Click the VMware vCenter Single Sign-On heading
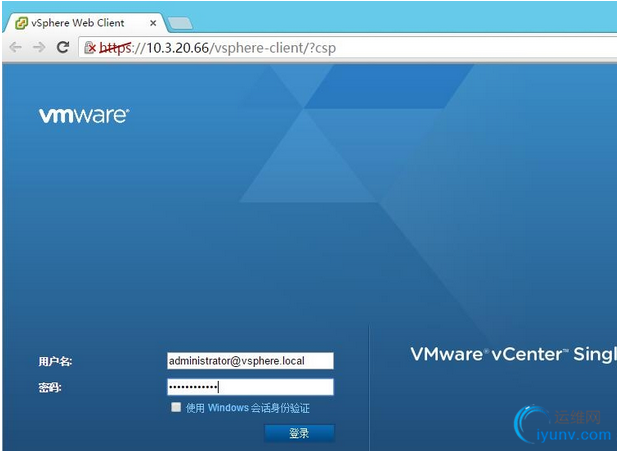 (x=513, y=354)
